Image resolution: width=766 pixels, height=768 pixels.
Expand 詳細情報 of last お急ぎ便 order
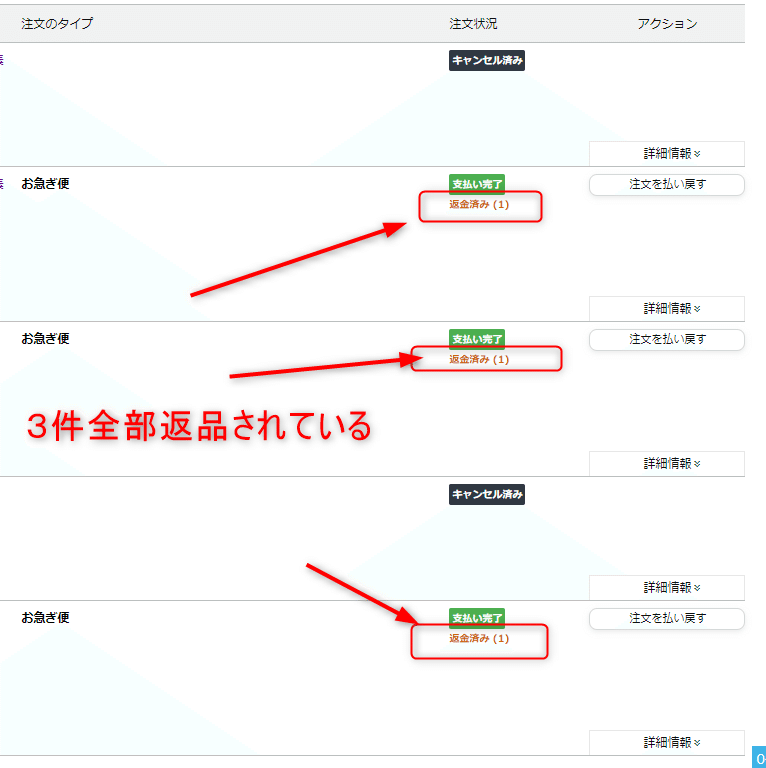(x=667, y=743)
